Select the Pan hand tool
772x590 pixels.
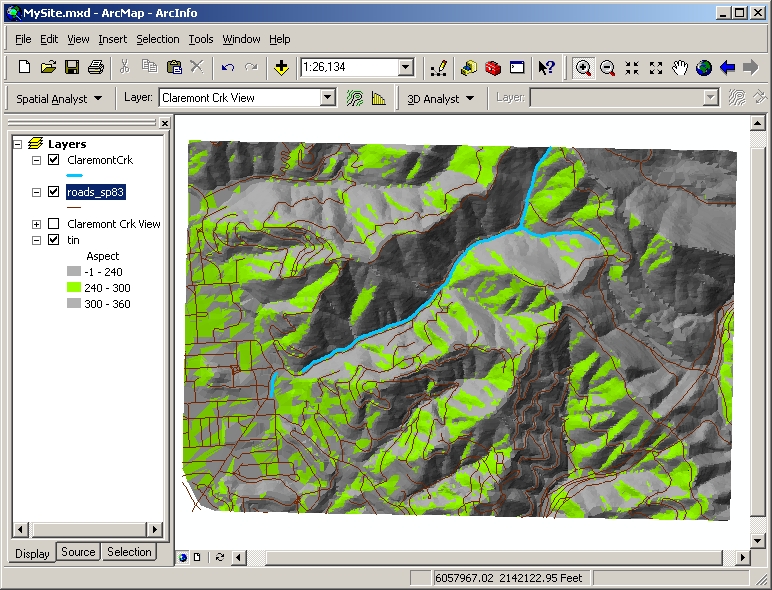680,68
